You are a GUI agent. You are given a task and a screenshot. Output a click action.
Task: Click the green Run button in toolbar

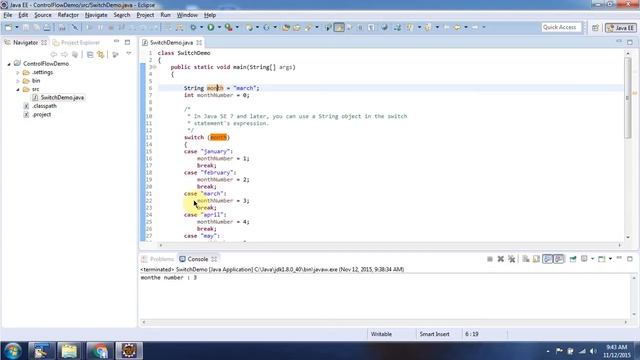211,27
